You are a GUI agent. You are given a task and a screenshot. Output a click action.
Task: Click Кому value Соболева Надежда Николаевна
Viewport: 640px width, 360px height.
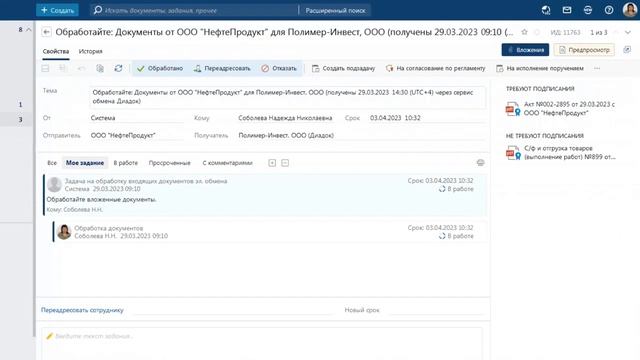coord(285,118)
